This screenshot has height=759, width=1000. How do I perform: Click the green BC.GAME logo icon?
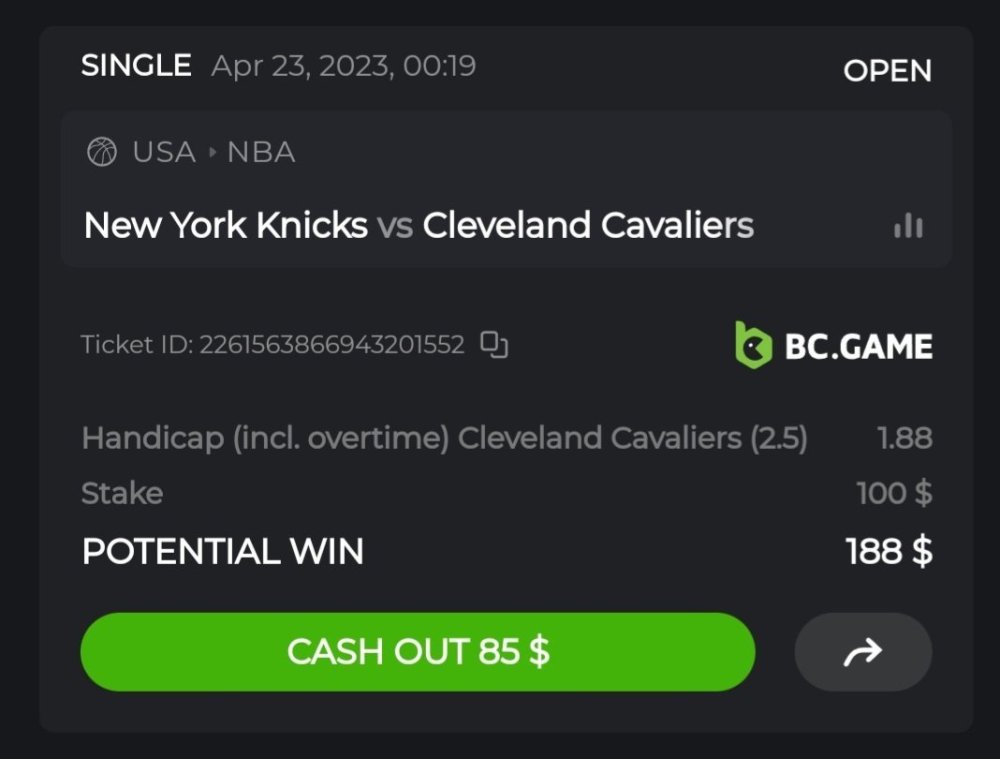[x=754, y=345]
